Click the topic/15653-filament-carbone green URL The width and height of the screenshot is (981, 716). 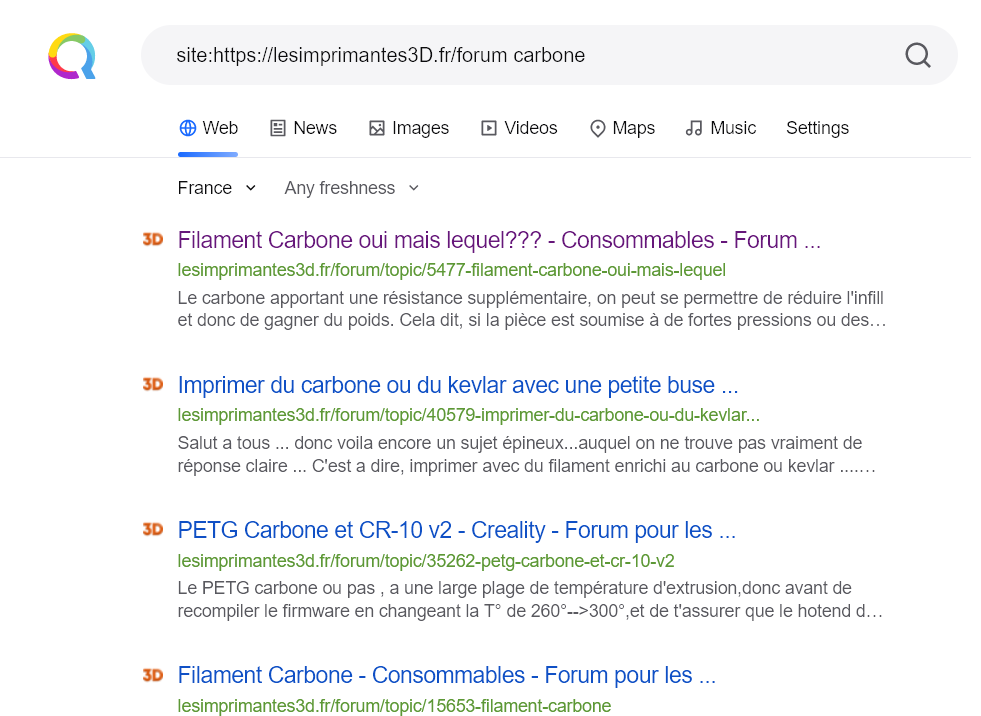pyautogui.click(x=394, y=706)
